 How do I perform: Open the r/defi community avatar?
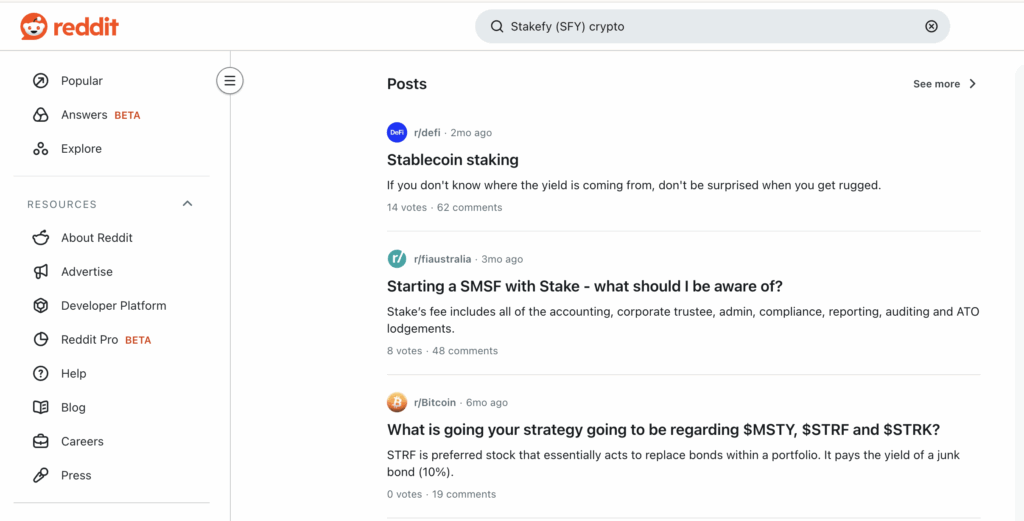[397, 132]
